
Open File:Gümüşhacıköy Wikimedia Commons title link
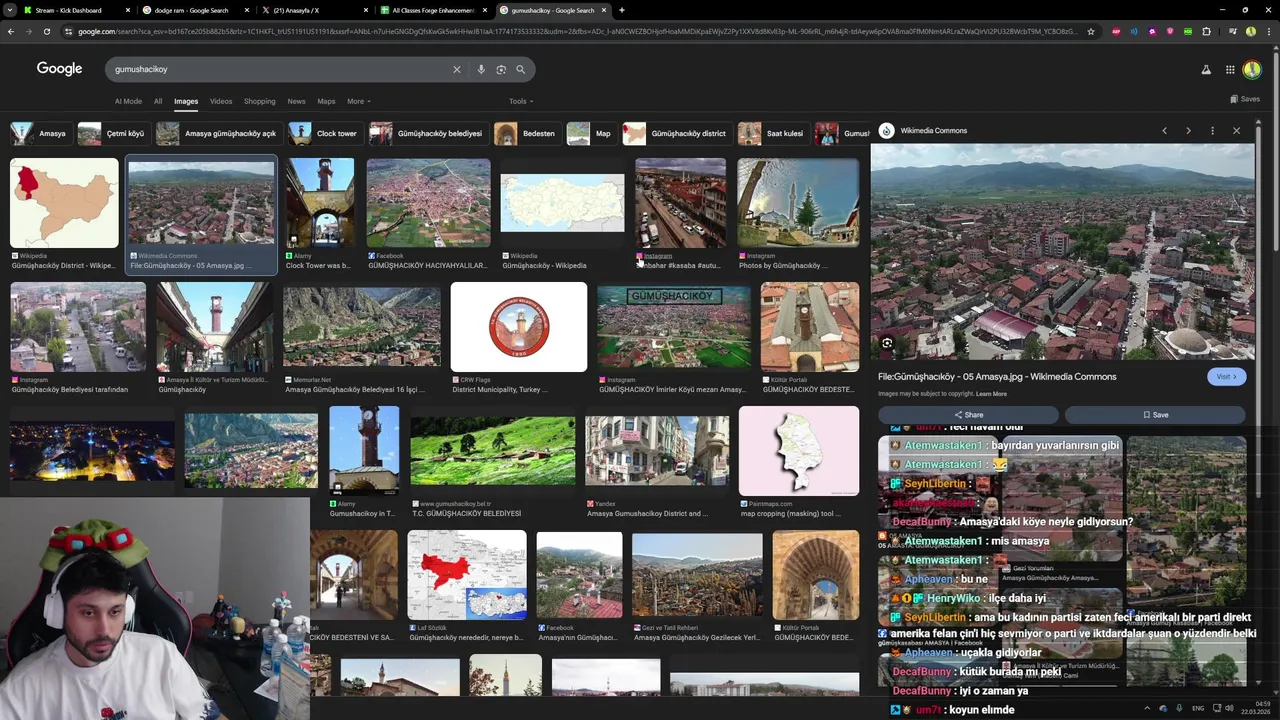[x=997, y=377]
